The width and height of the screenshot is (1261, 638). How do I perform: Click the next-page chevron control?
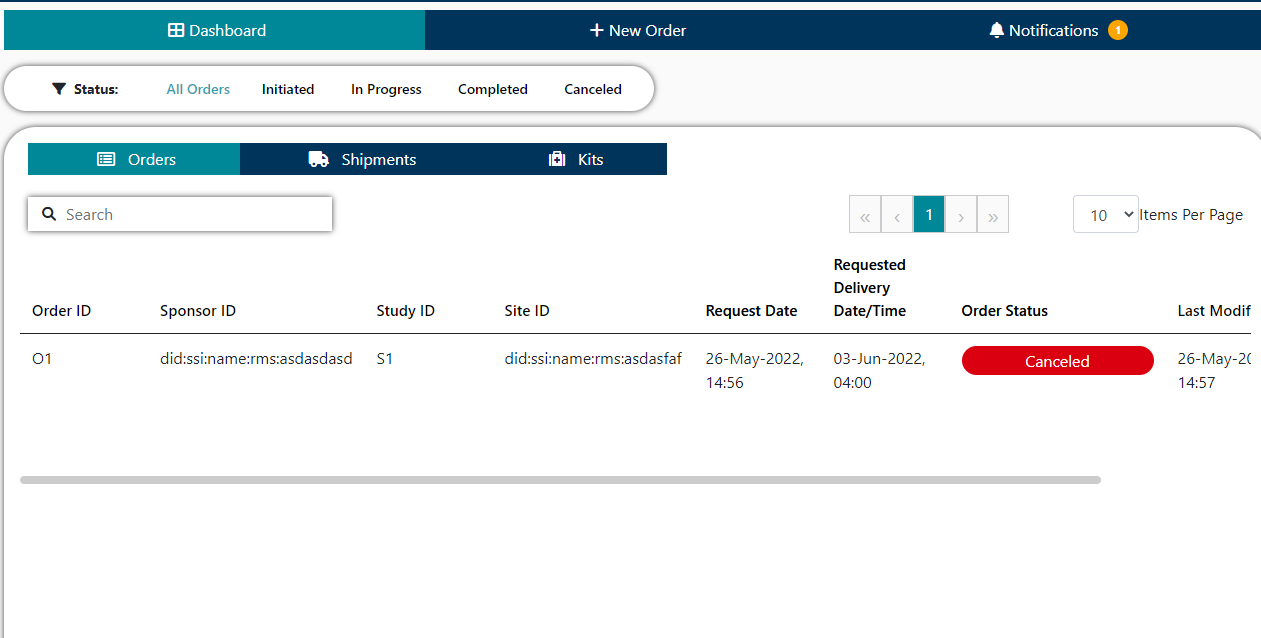[960, 214]
